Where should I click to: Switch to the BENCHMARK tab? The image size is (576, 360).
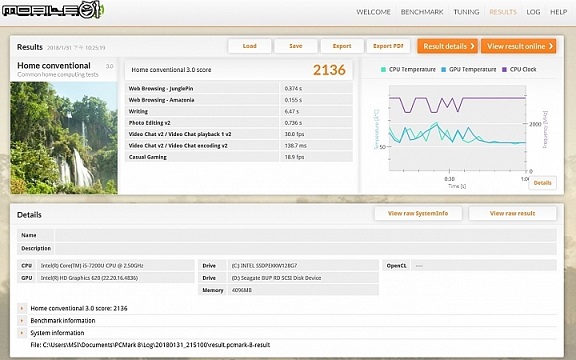coord(422,12)
